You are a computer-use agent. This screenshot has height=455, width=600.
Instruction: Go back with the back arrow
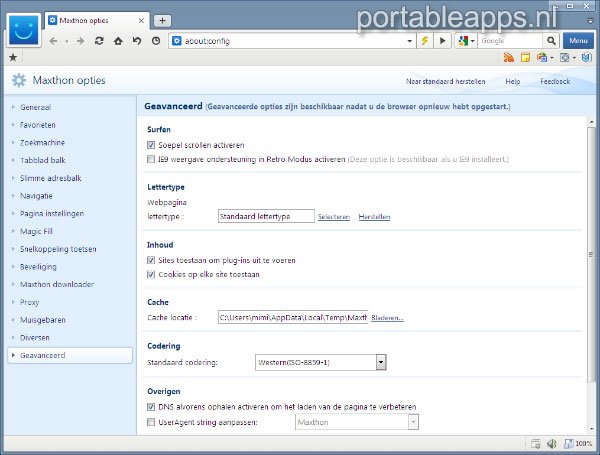click(x=54, y=41)
